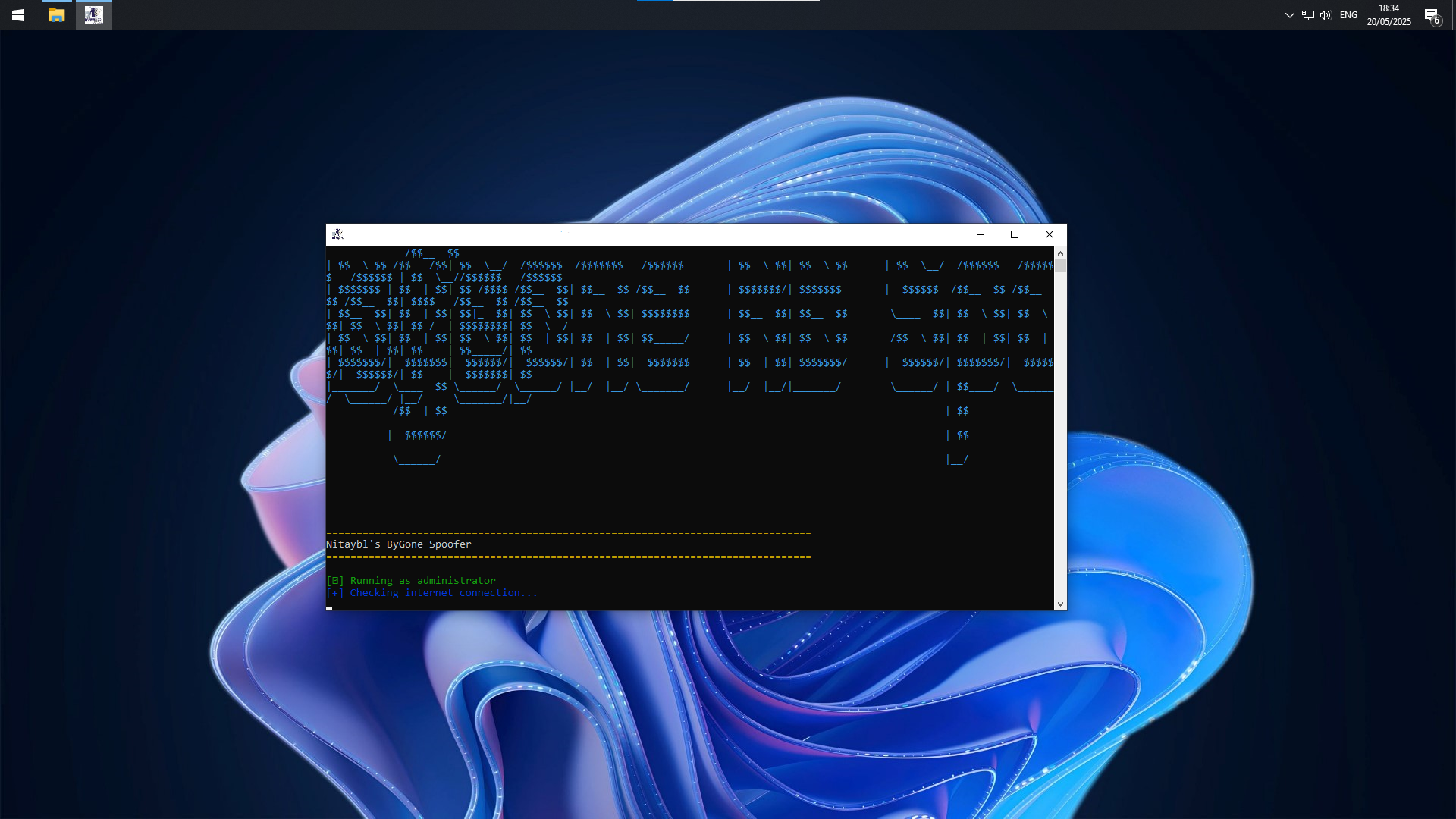Click the "Checking internet connection..." line
The width and height of the screenshot is (1456, 819).
point(431,593)
